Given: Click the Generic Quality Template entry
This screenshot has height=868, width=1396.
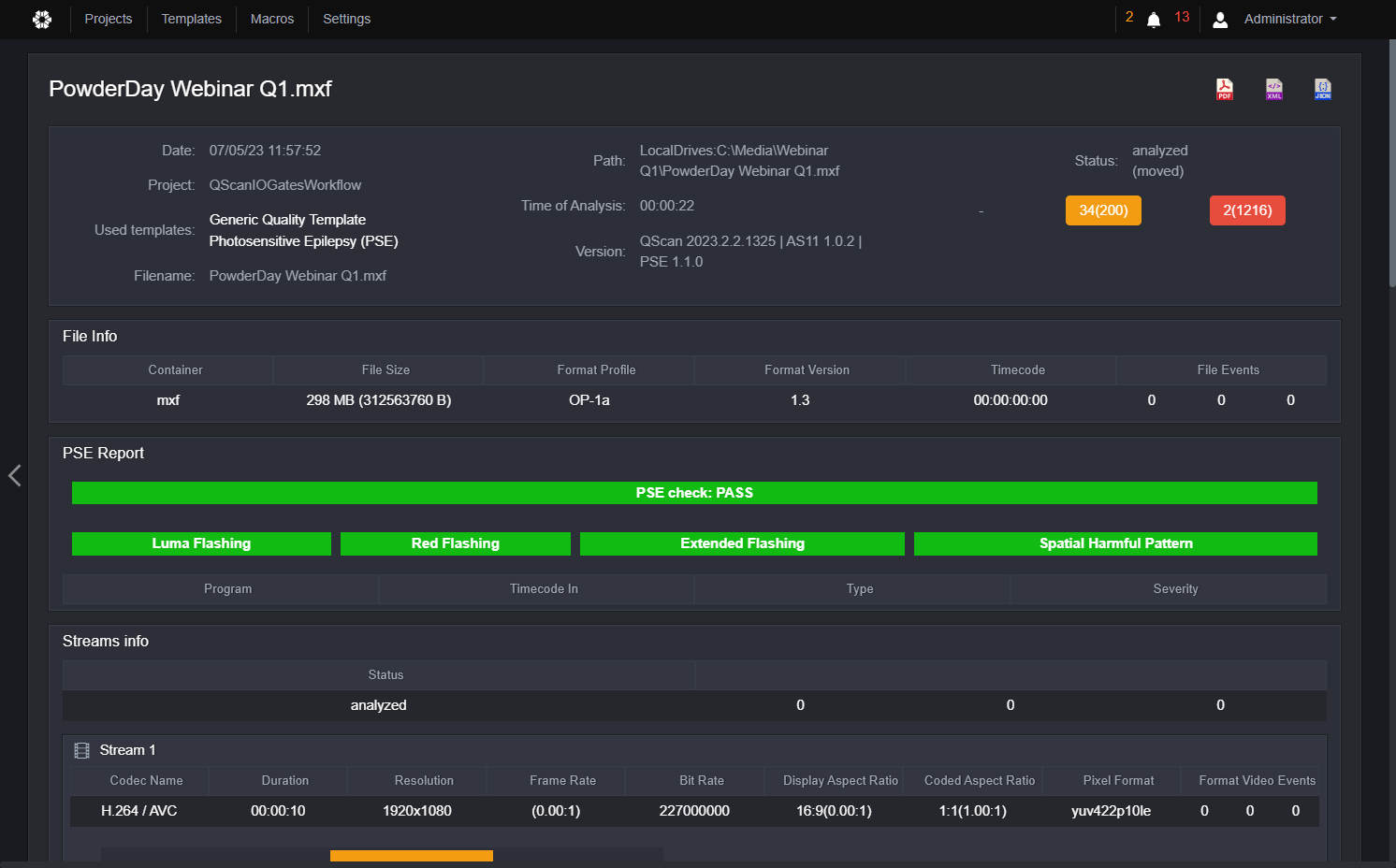Looking at the screenshot, I should click(x=287, y=220).
